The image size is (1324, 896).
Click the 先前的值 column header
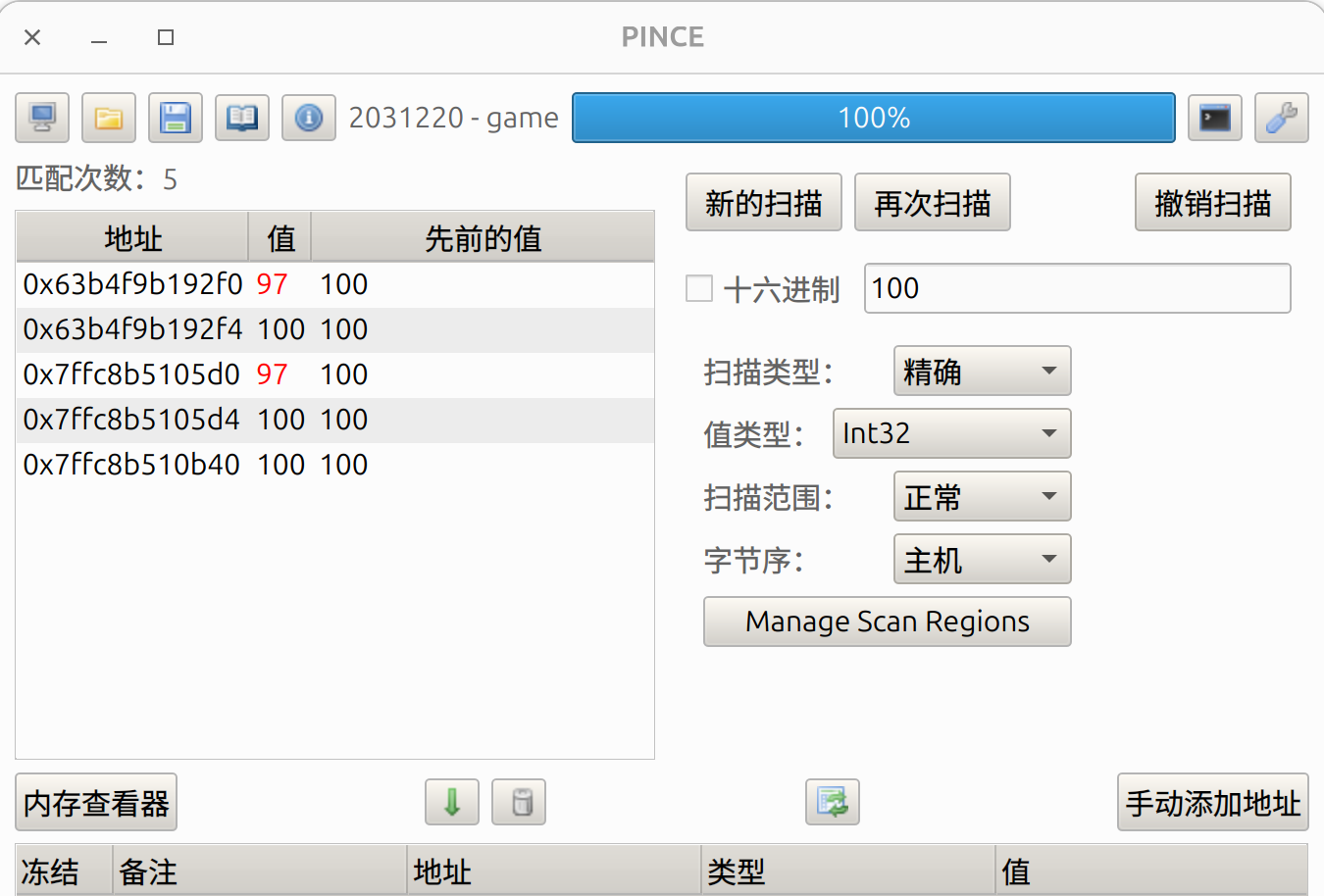483,238
